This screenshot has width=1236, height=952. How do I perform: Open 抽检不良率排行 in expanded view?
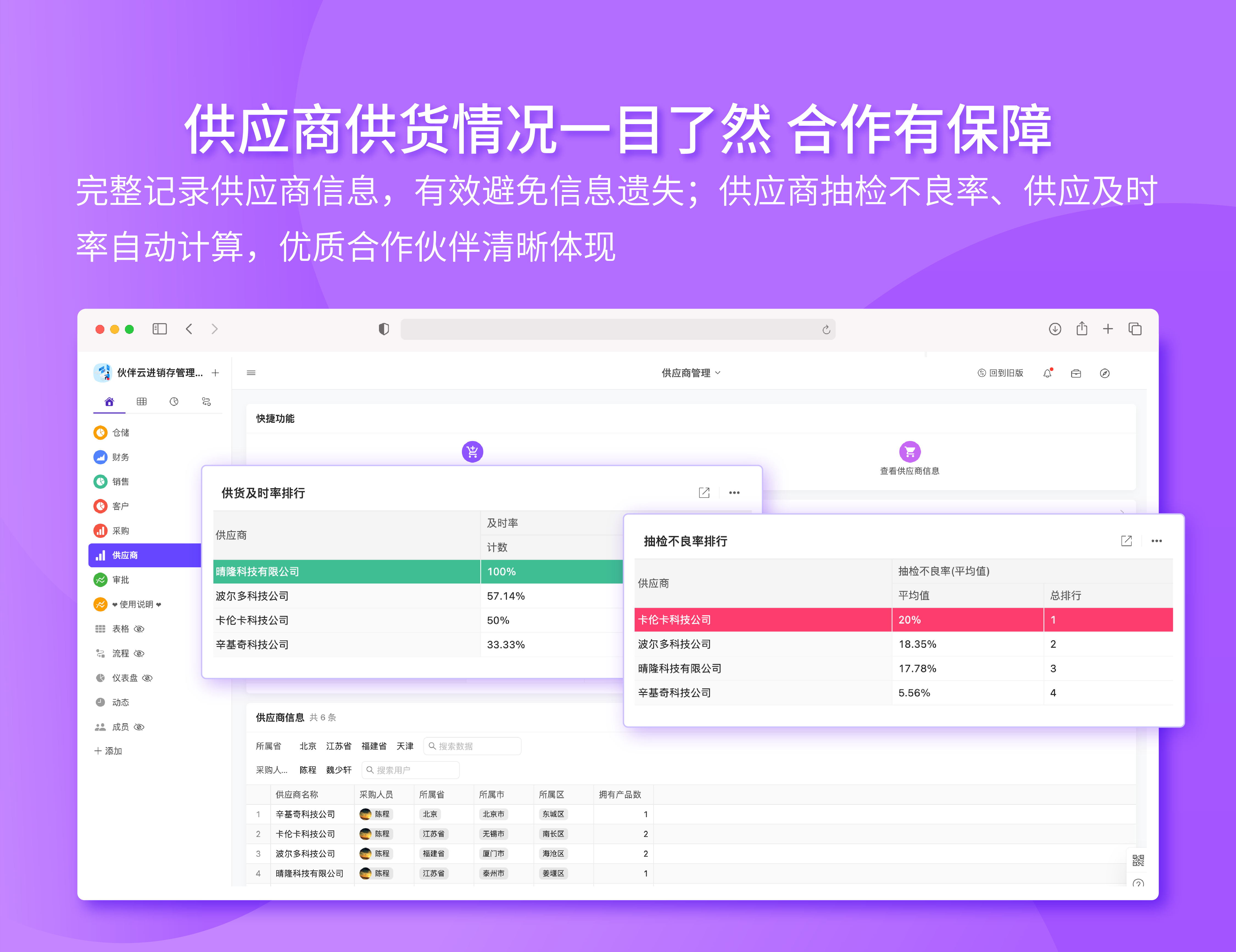pyautogui.click(x=1127, y=541)
